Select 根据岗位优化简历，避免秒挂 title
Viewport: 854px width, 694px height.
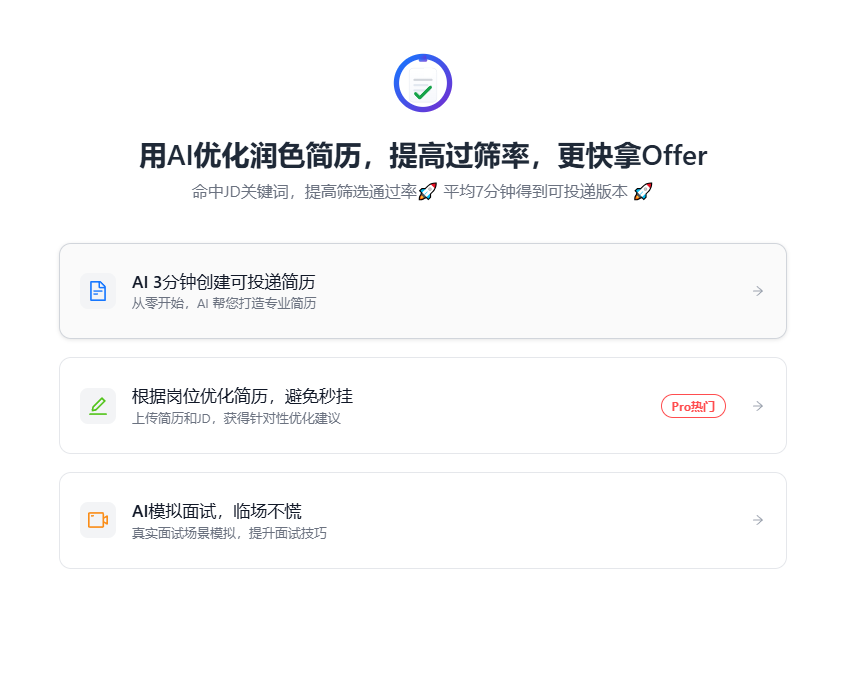(242, 396)
